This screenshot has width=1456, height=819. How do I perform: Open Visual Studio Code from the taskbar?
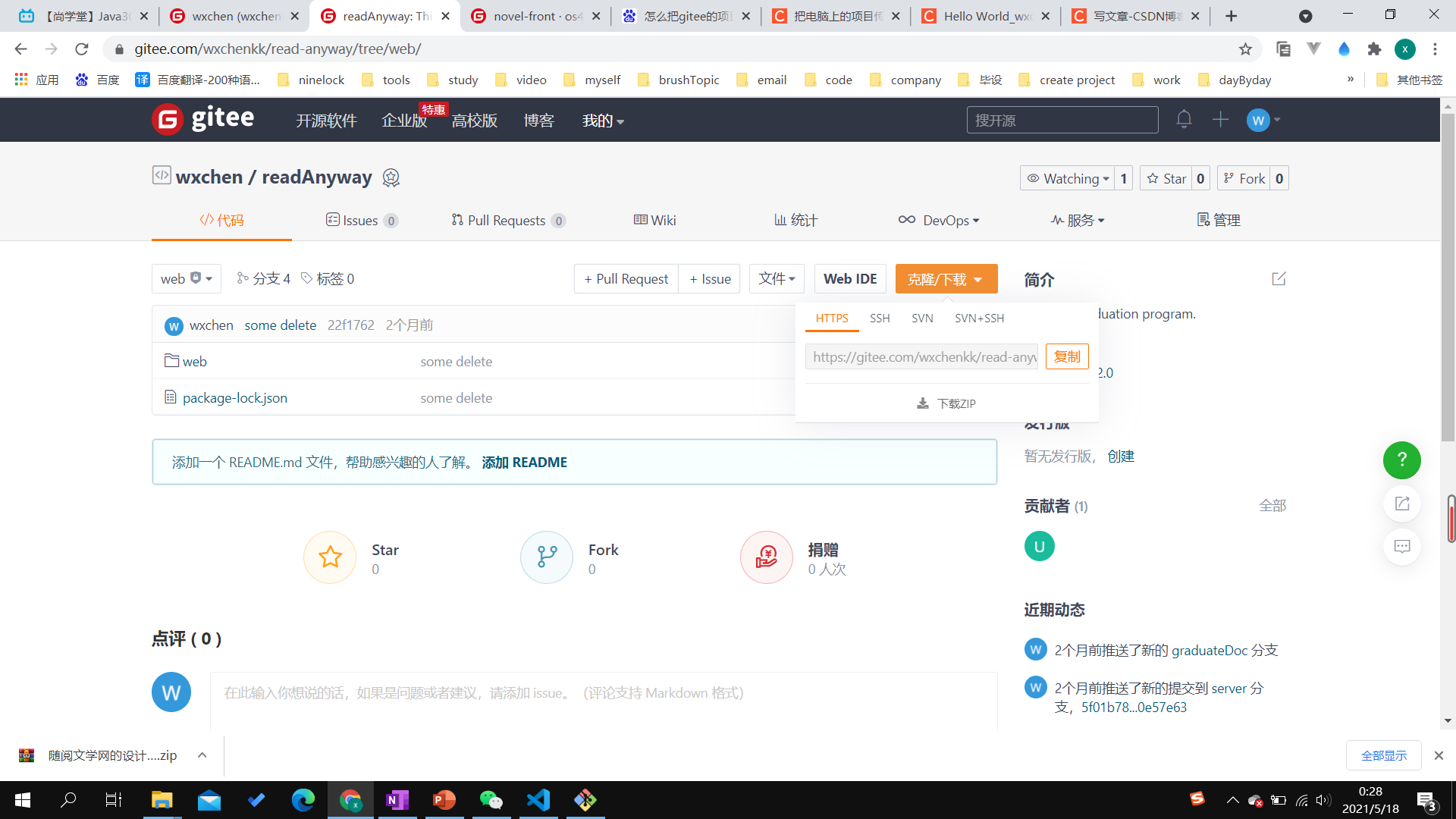tap(538, 799)
